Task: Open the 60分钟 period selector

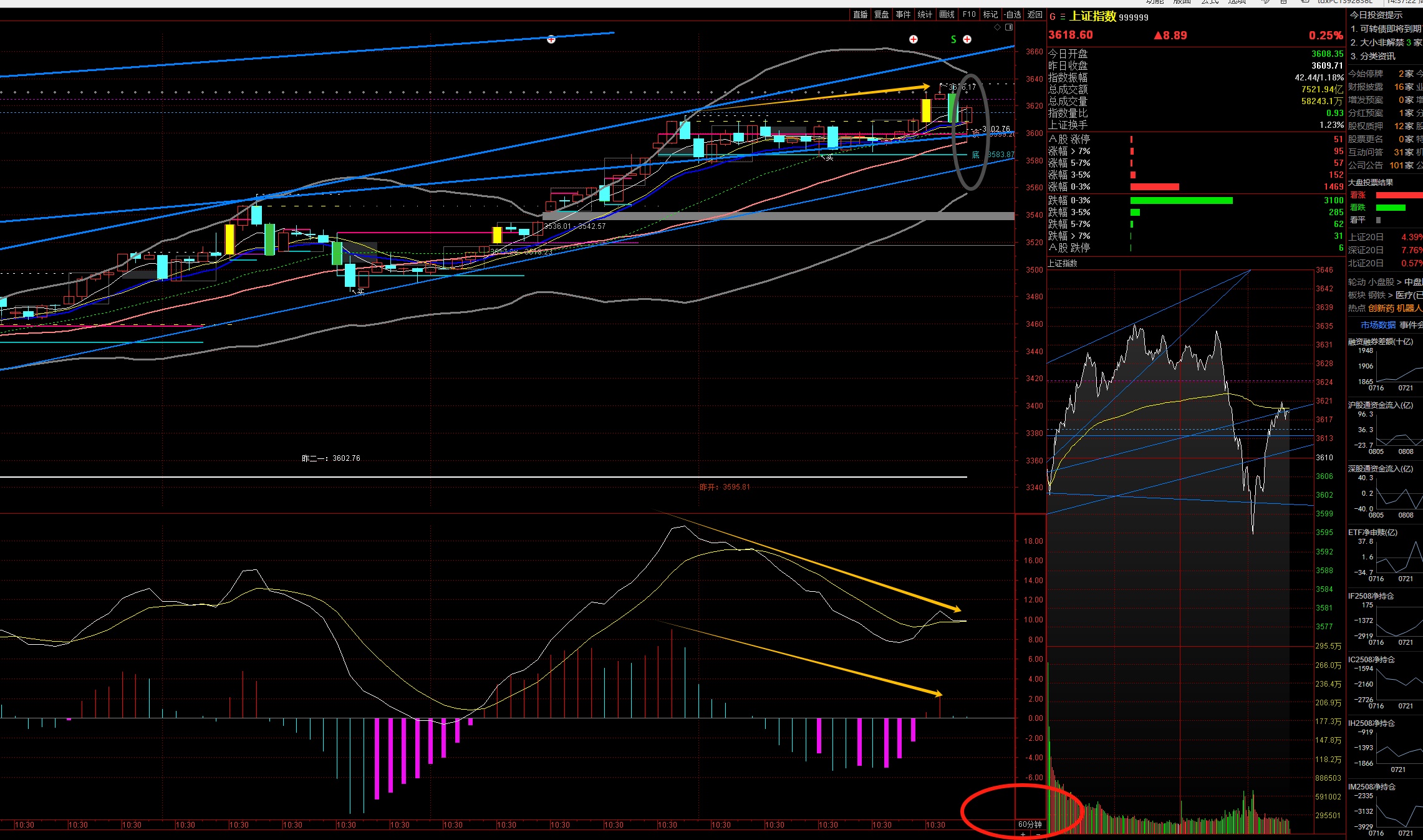Action: tap(1030, 824)
